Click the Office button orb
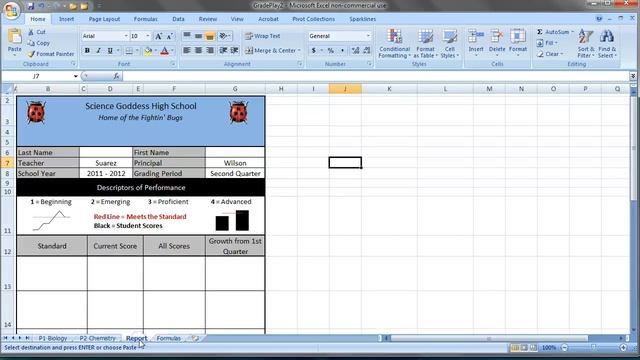The height and width of the screenshot is (360, 640). pyautogui.click(x=12, y=10)
